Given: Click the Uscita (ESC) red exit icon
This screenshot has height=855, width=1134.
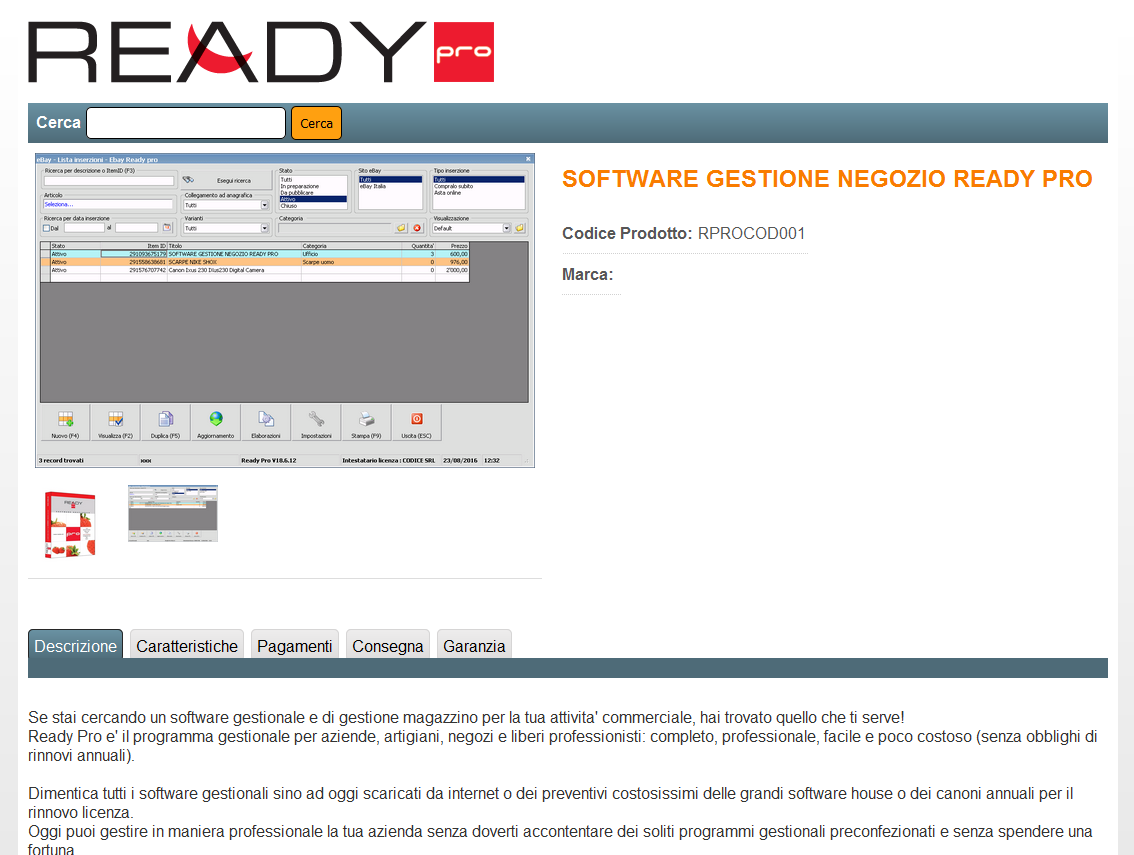Looking at the screenshot, I should click(x=417, y=419).
